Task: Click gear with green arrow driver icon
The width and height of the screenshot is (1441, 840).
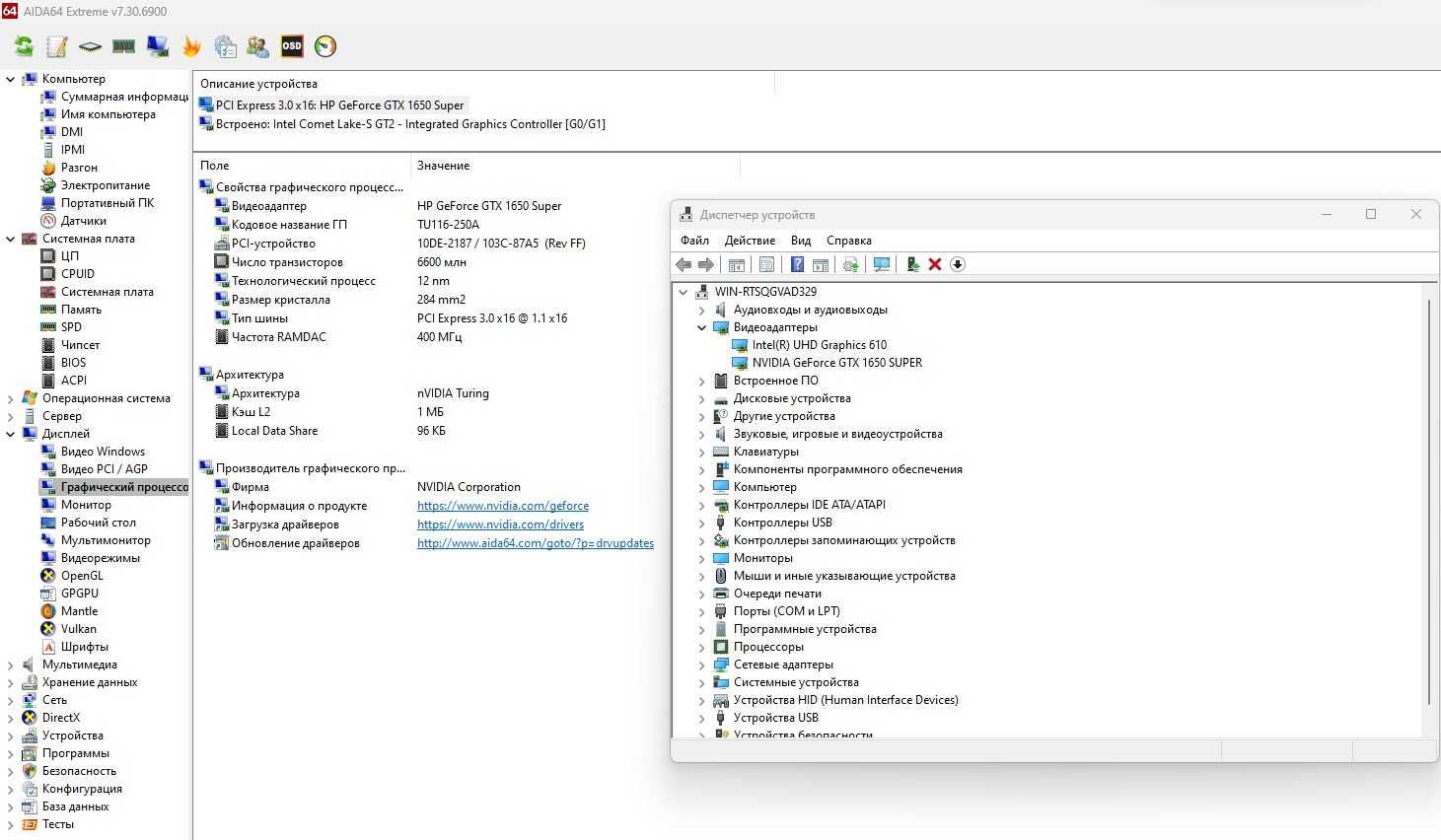Action: pos(850,264)
